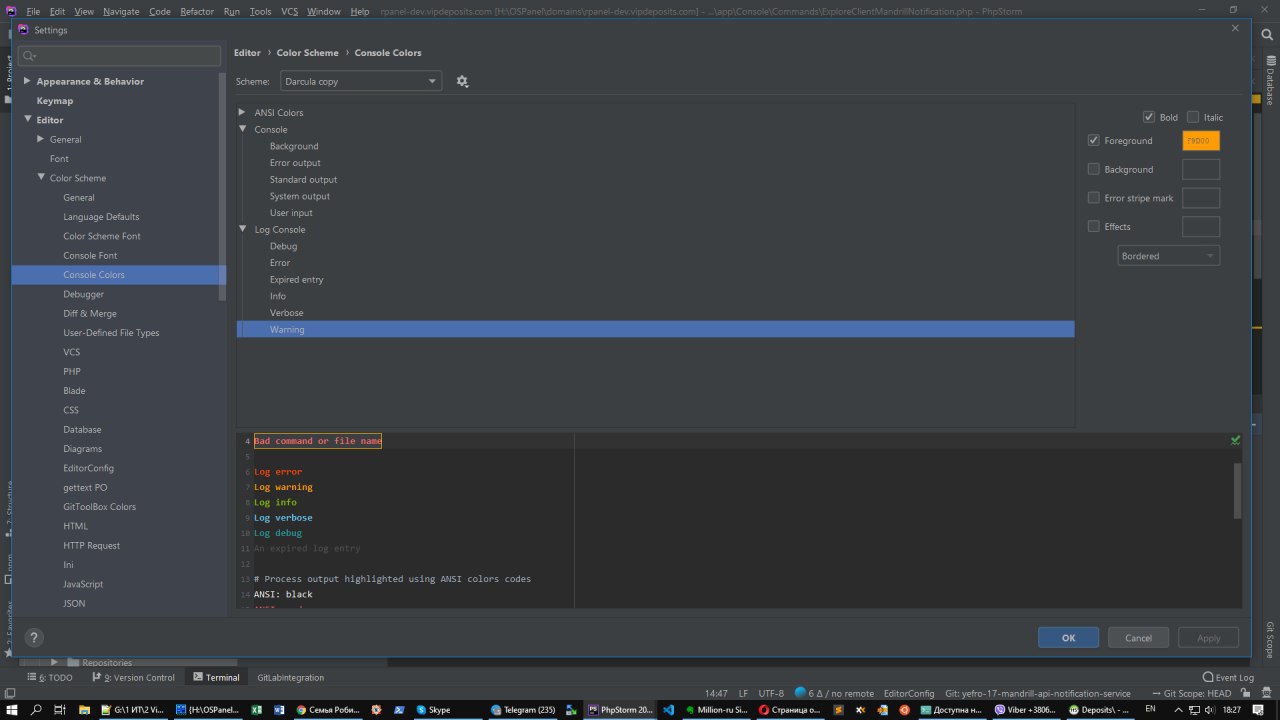
Task: Open the Version Control tool window
Action: coord(133,677)
